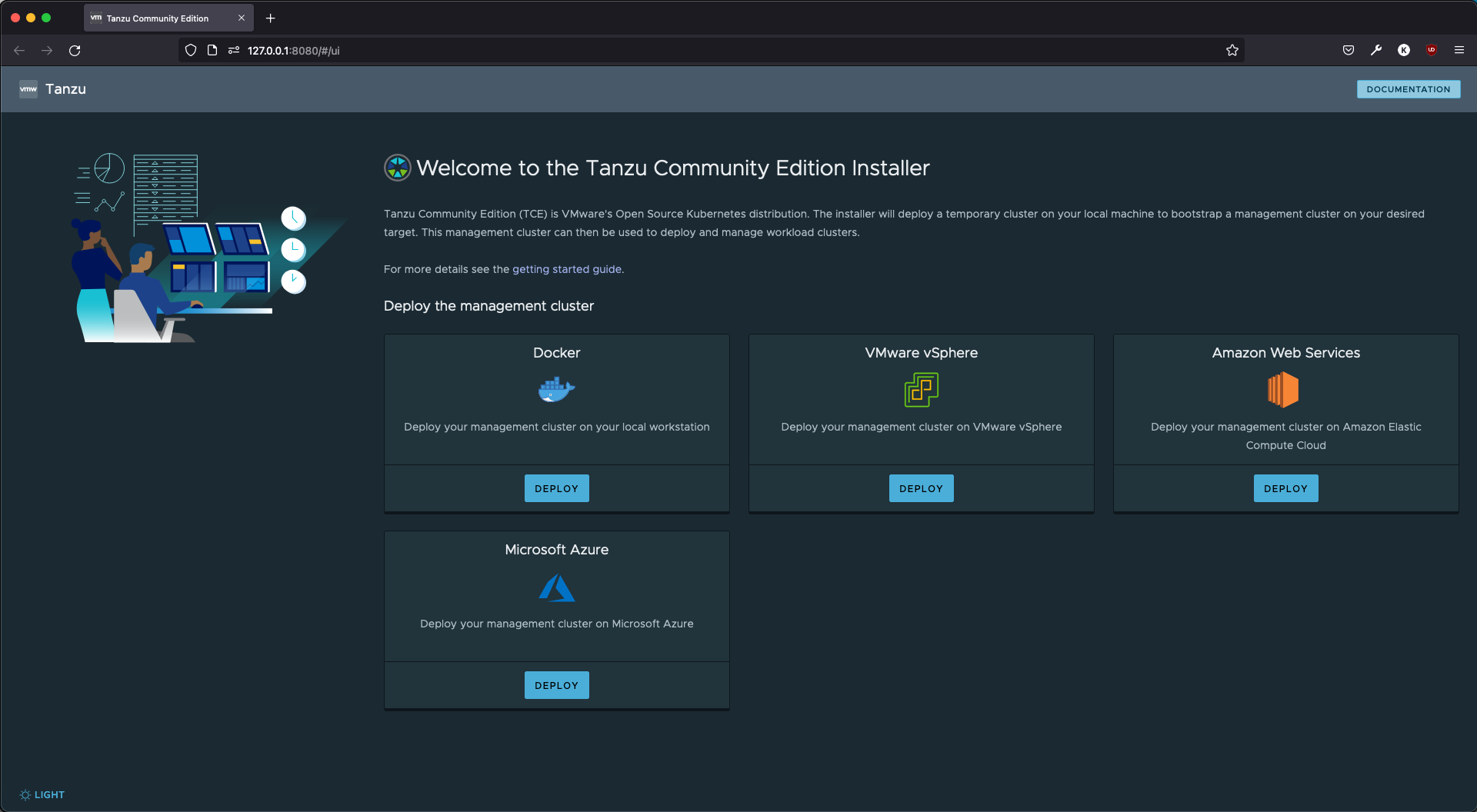
Task: Click 'Deploy your management cluster on your local workstation'
Action: coord(557,427)
